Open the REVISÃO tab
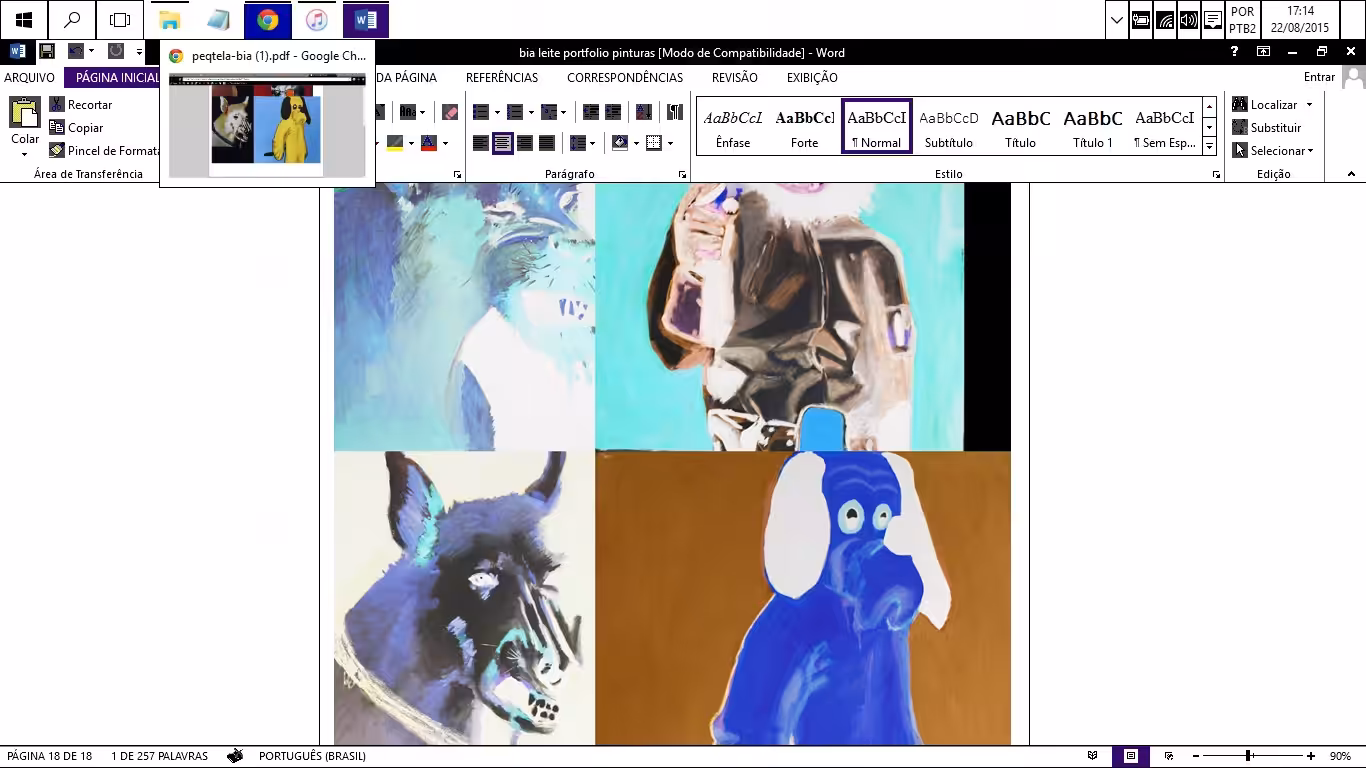 click(735, 77)
